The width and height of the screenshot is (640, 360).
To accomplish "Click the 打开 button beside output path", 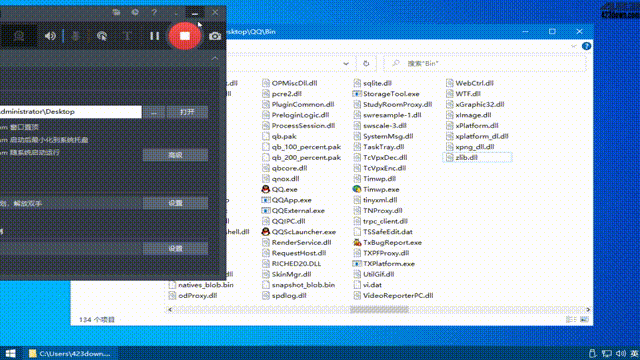I will pyautogui.click(x=187, y=112).
